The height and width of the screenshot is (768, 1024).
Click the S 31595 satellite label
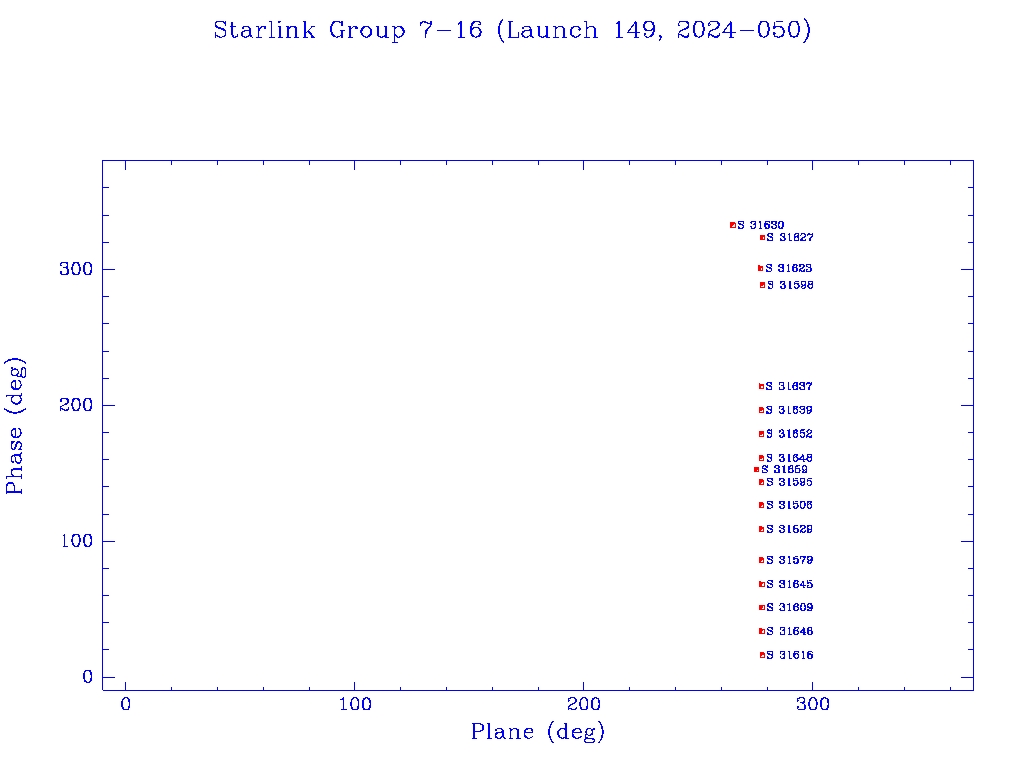coord(789,482)
